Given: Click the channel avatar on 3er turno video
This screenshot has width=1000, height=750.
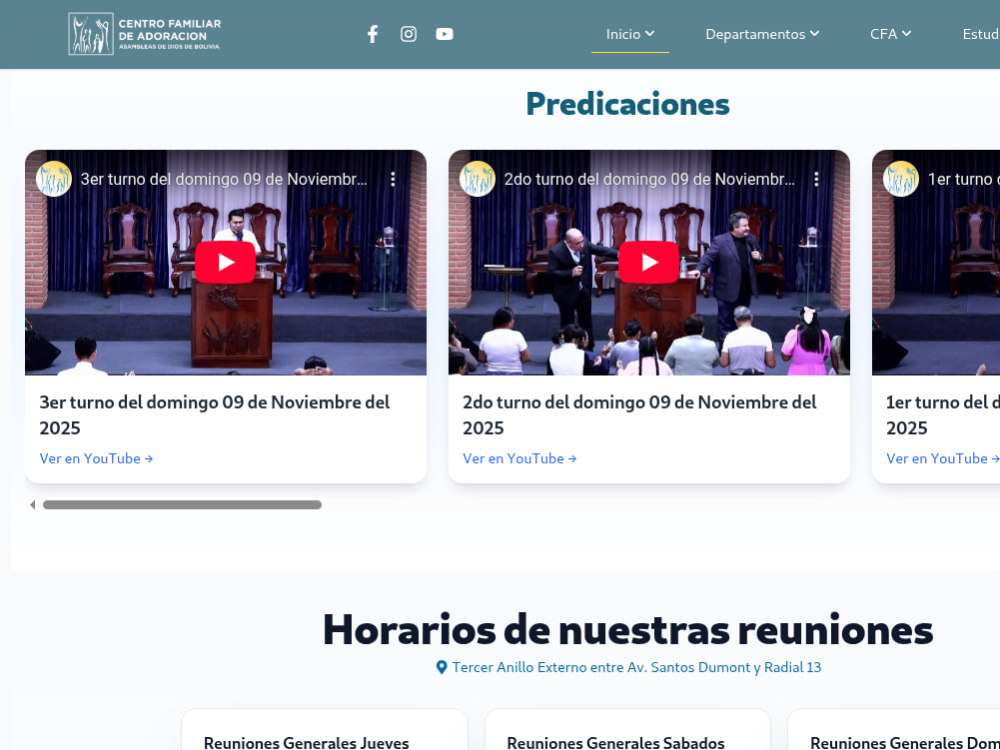Looking at the screenshot, I should (x=54, y=179).
